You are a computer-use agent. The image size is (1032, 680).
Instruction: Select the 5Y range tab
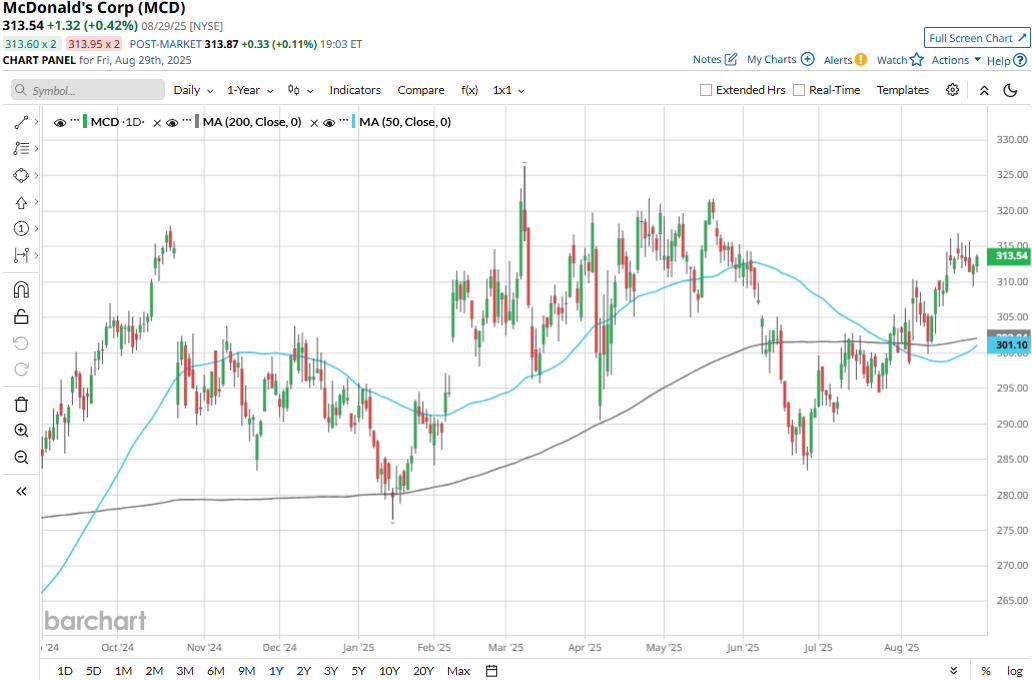358,671
